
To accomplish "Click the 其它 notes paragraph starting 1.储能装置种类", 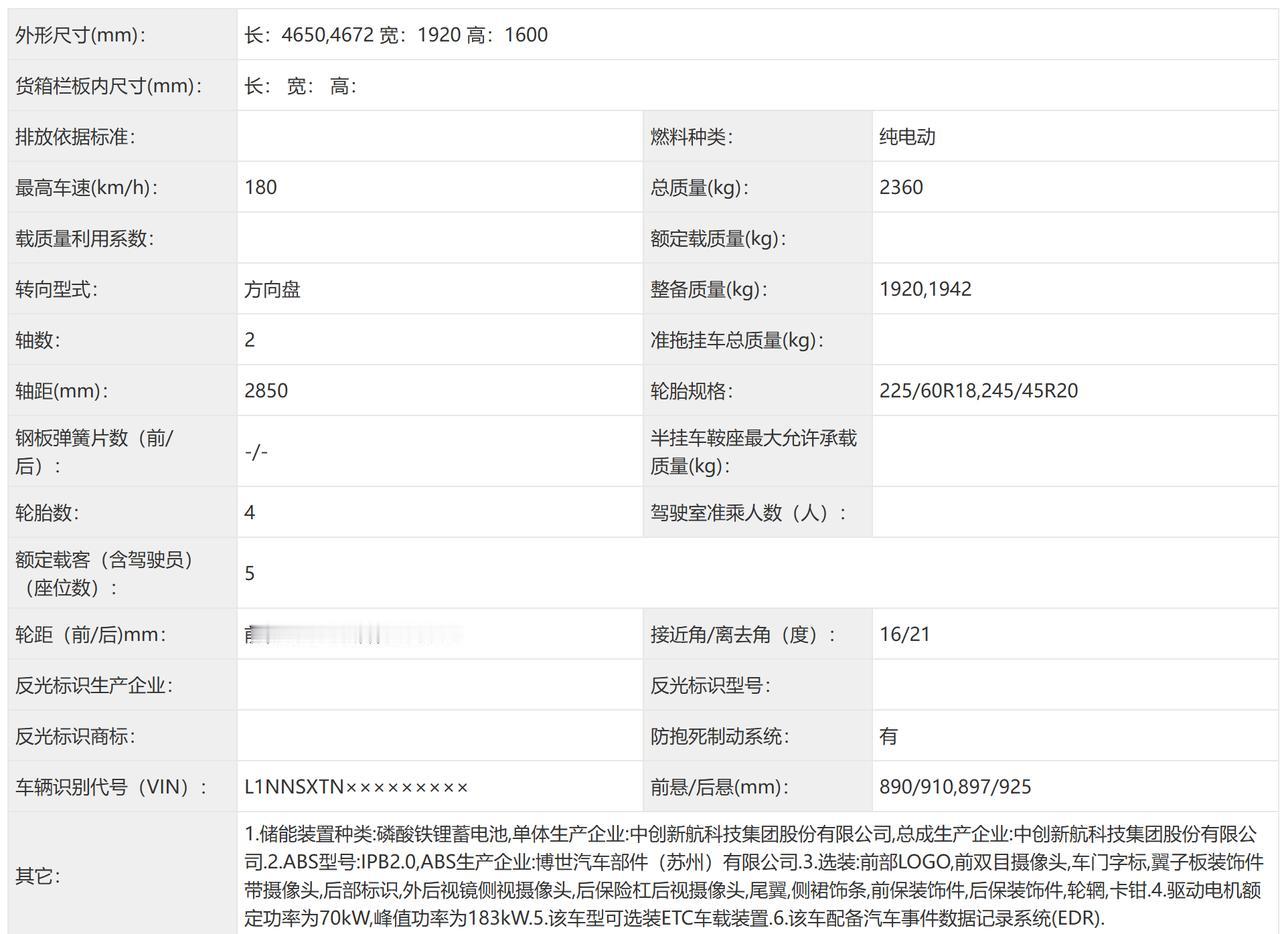I will coord(754,876).
